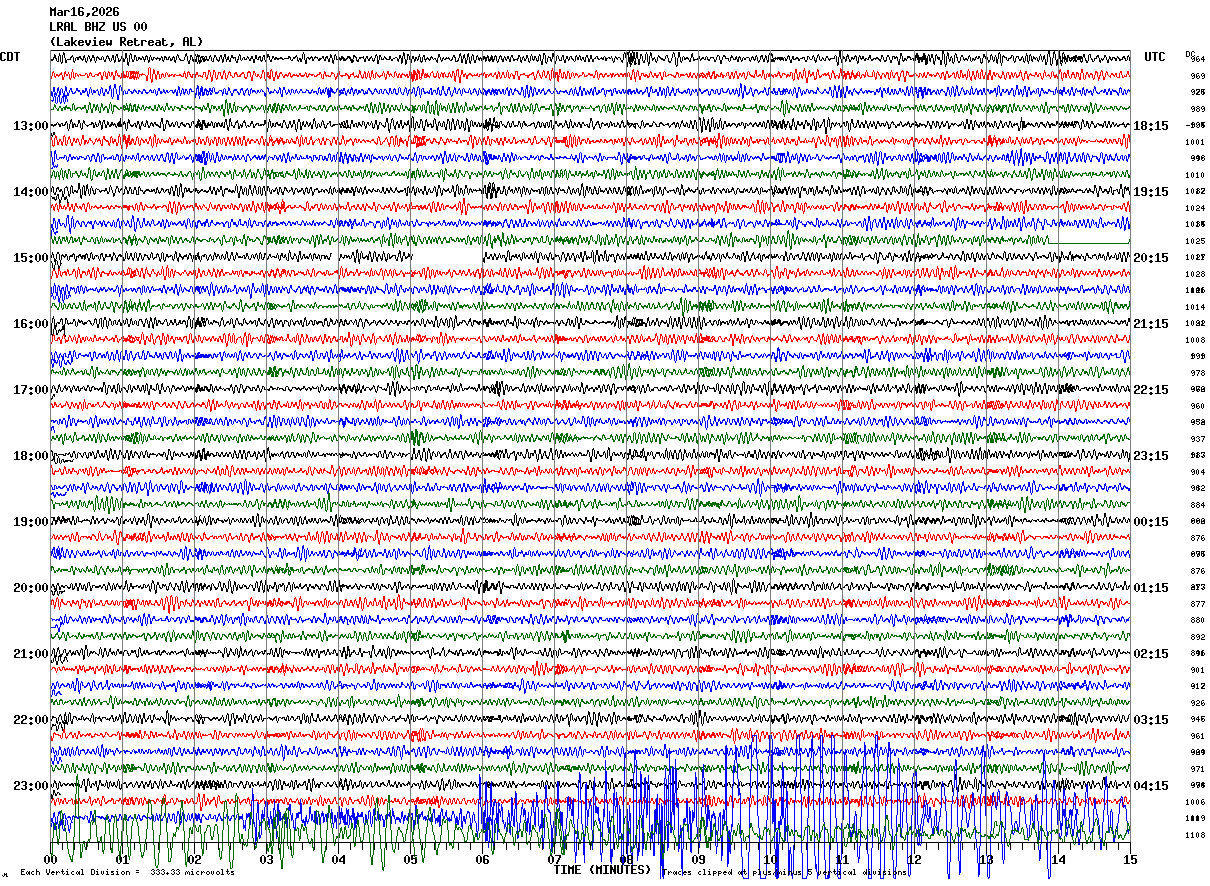Click the DC offset value 969
This screenshot has height=886, width=1210.
pyautogui.click(x=1197, y=76)
